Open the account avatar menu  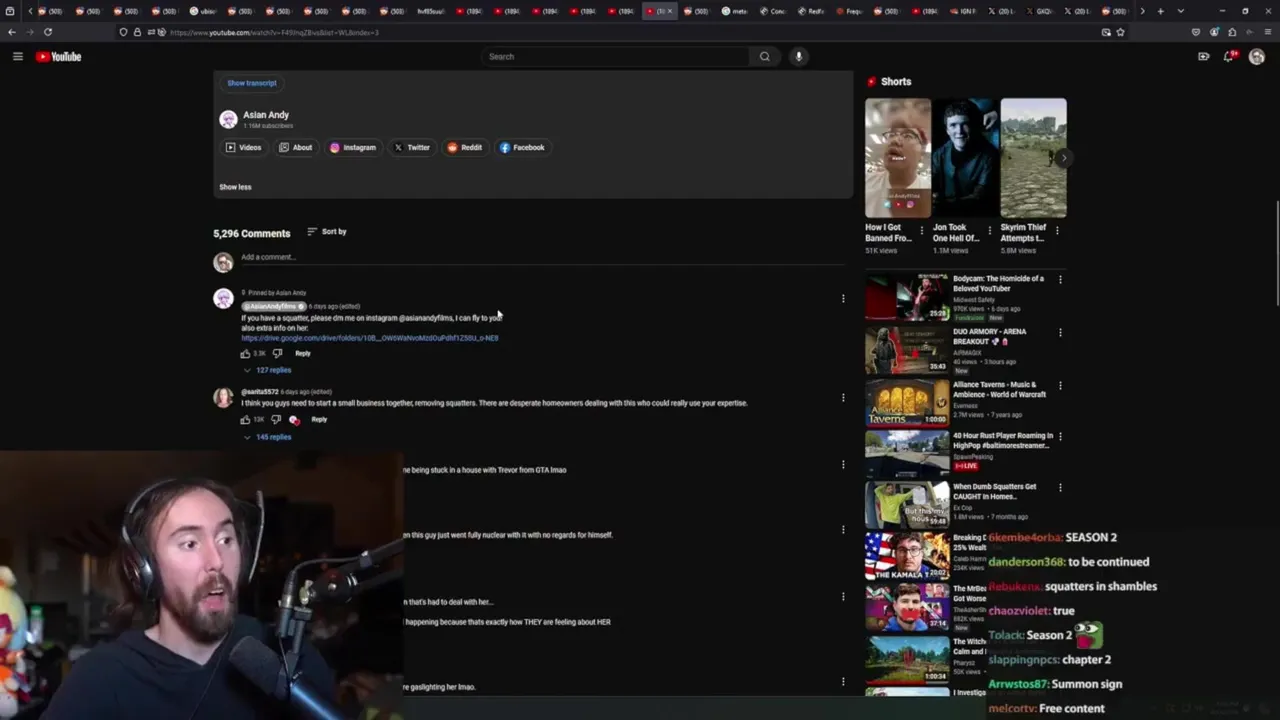[x=1256, y=56]
